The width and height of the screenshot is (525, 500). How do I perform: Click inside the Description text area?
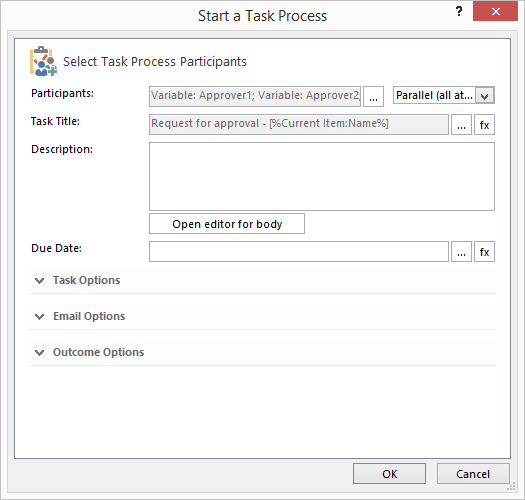point(322,176)
